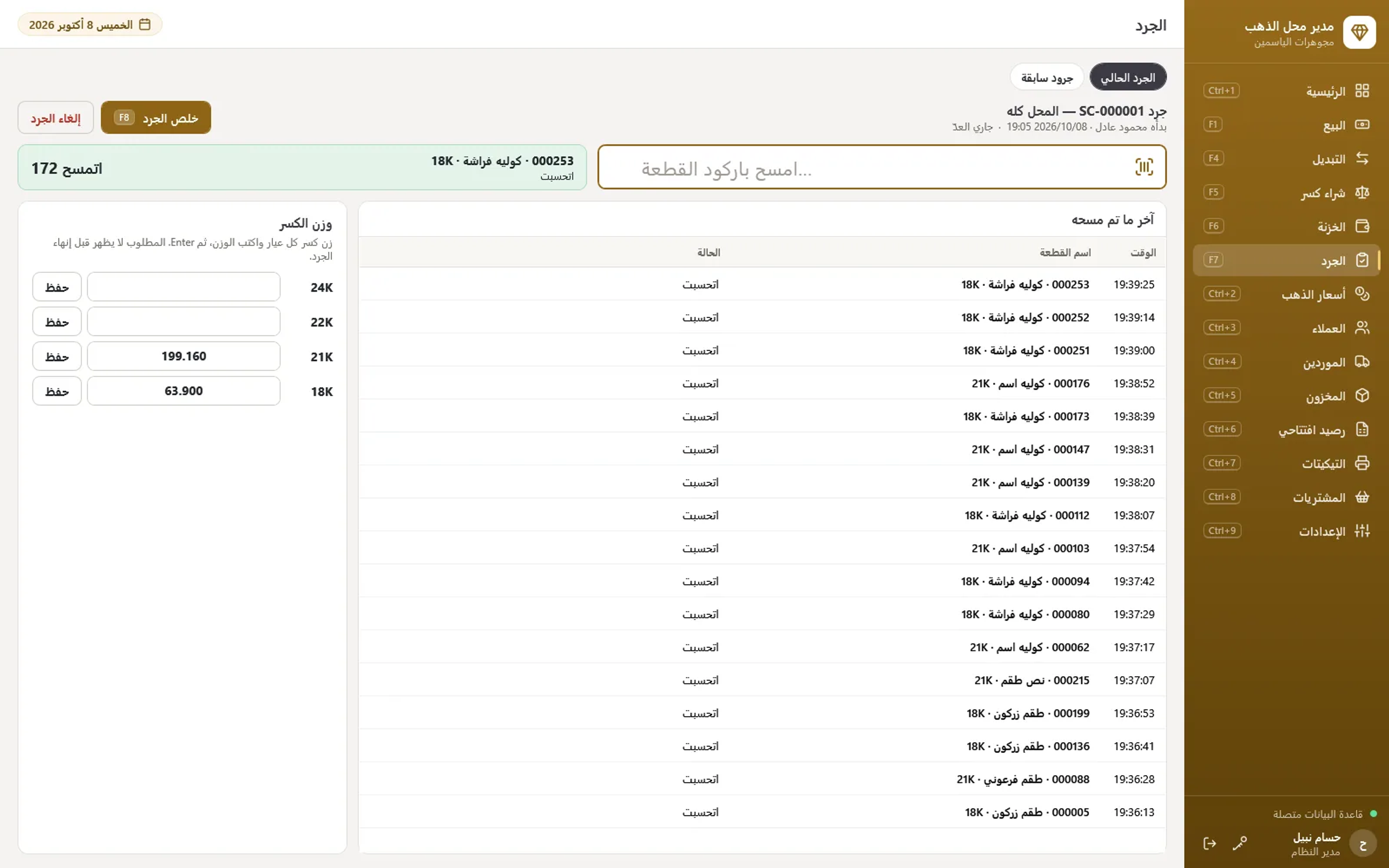Image resolution: width=1389 pixels, height=868 pixels.
Task: Save the 18K scrap weight with حفظ
Action: point(57,391)
